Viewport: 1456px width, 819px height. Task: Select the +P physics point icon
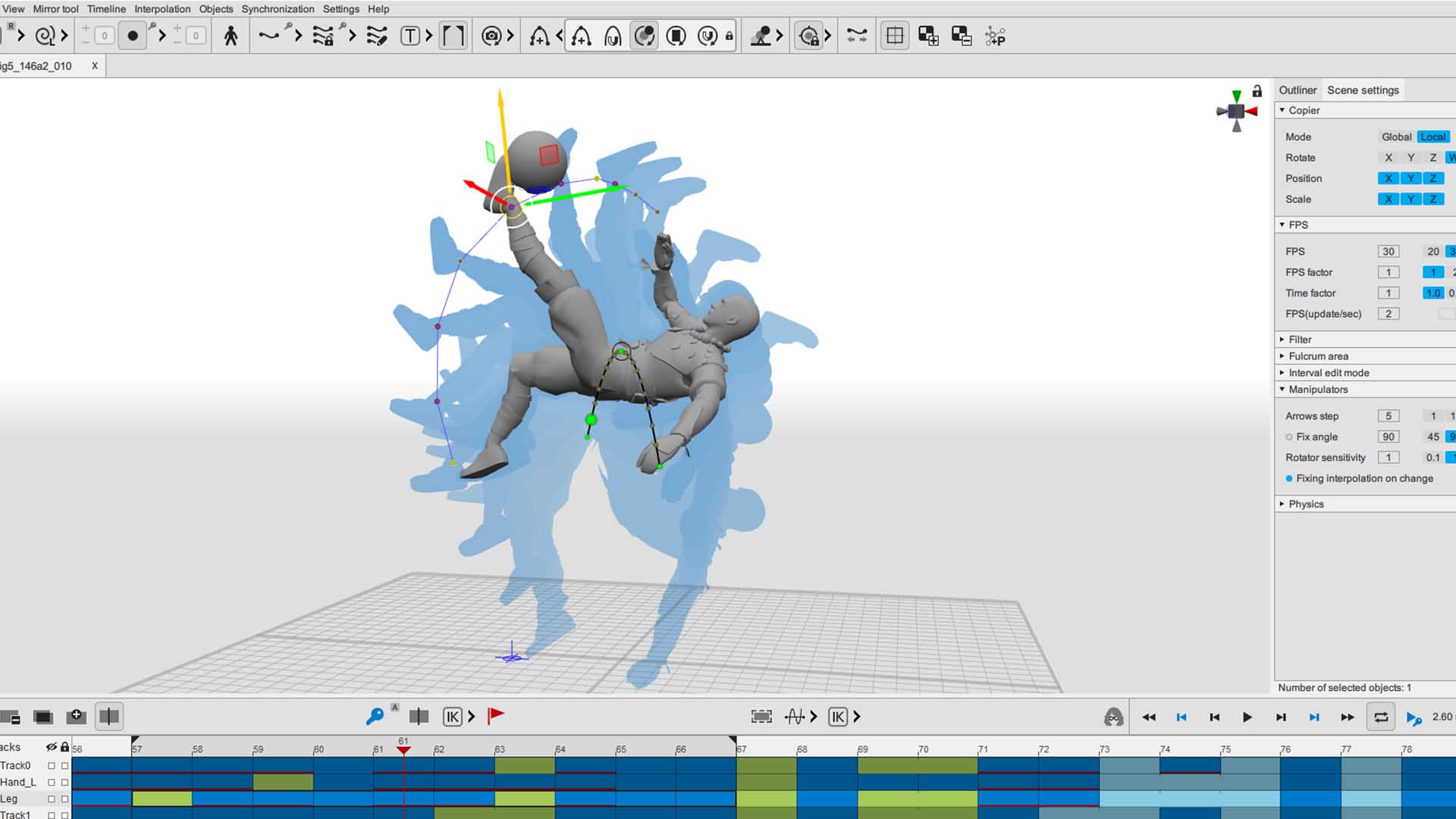[995, 35]
